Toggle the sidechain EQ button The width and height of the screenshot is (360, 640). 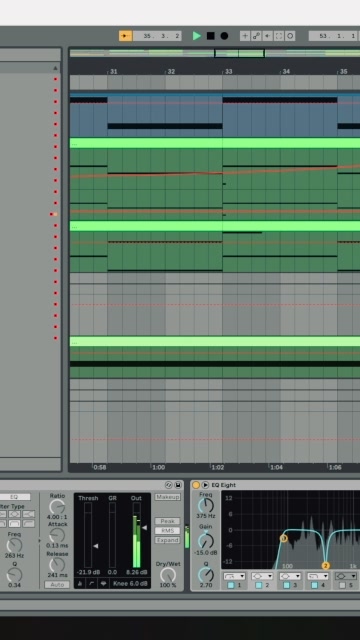click(15, 497)
